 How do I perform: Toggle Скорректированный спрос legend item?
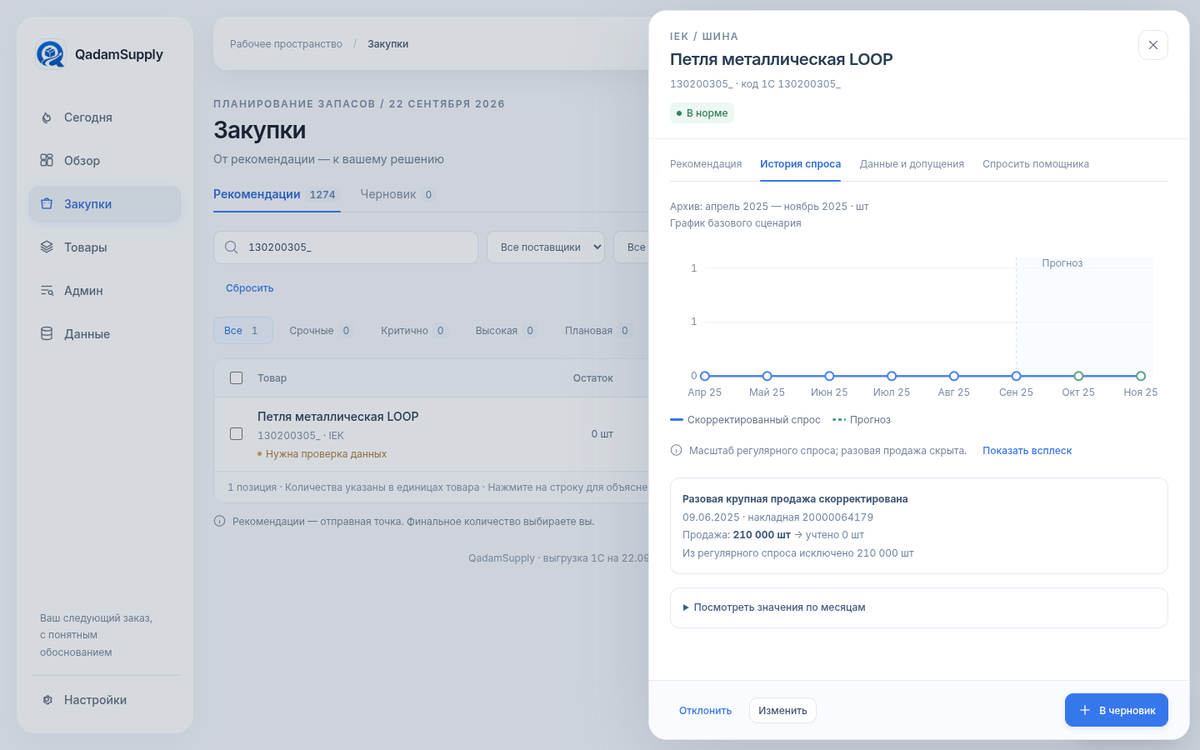(745, 420)
